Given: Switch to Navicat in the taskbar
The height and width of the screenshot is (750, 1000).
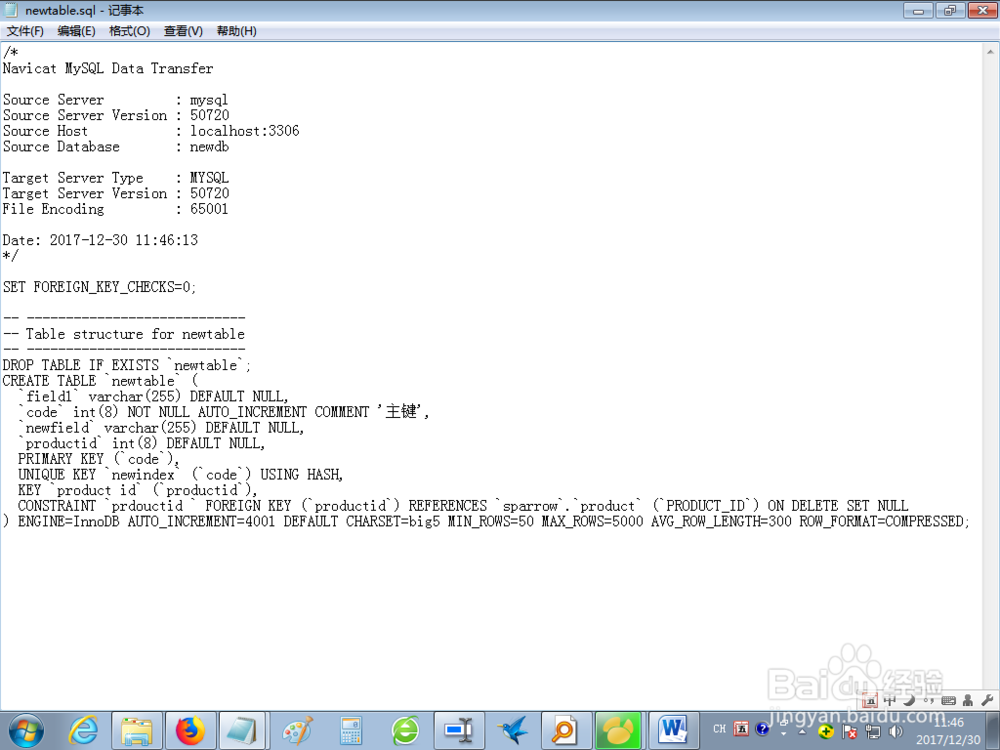Looking at the screenshot, I should (x=618, y=731).
